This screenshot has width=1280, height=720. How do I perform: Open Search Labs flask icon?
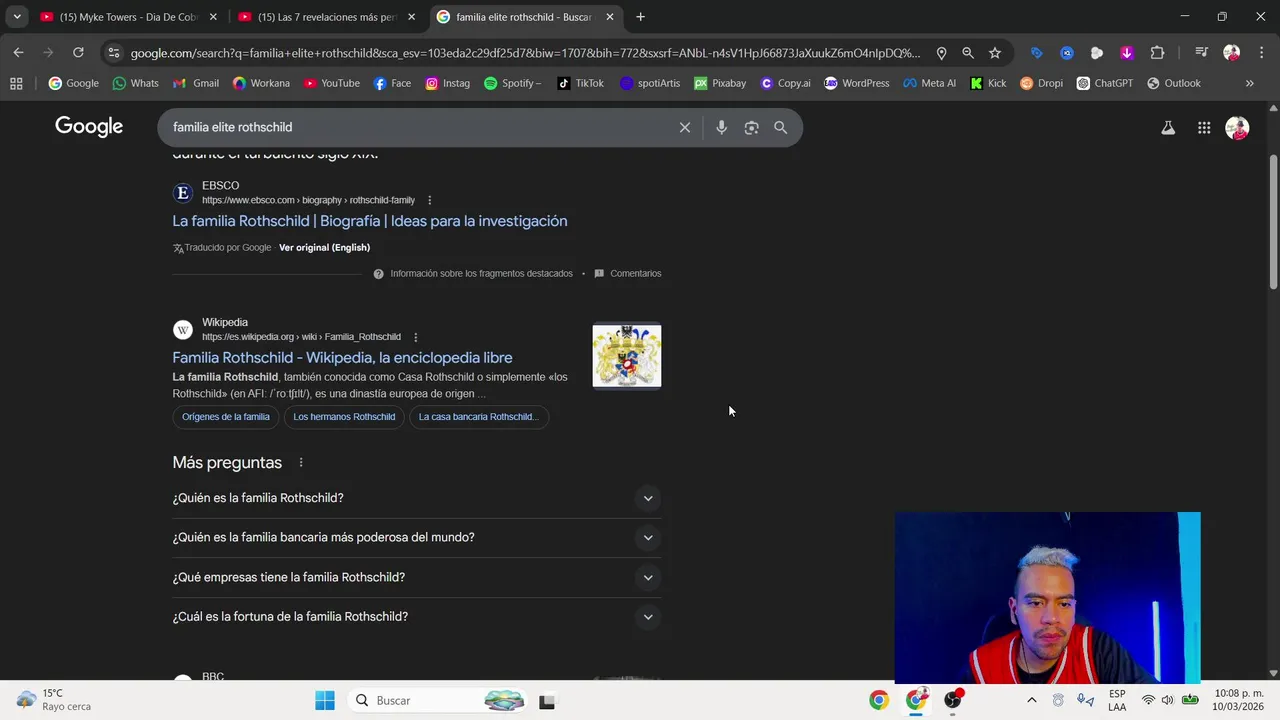[1167, 128]
